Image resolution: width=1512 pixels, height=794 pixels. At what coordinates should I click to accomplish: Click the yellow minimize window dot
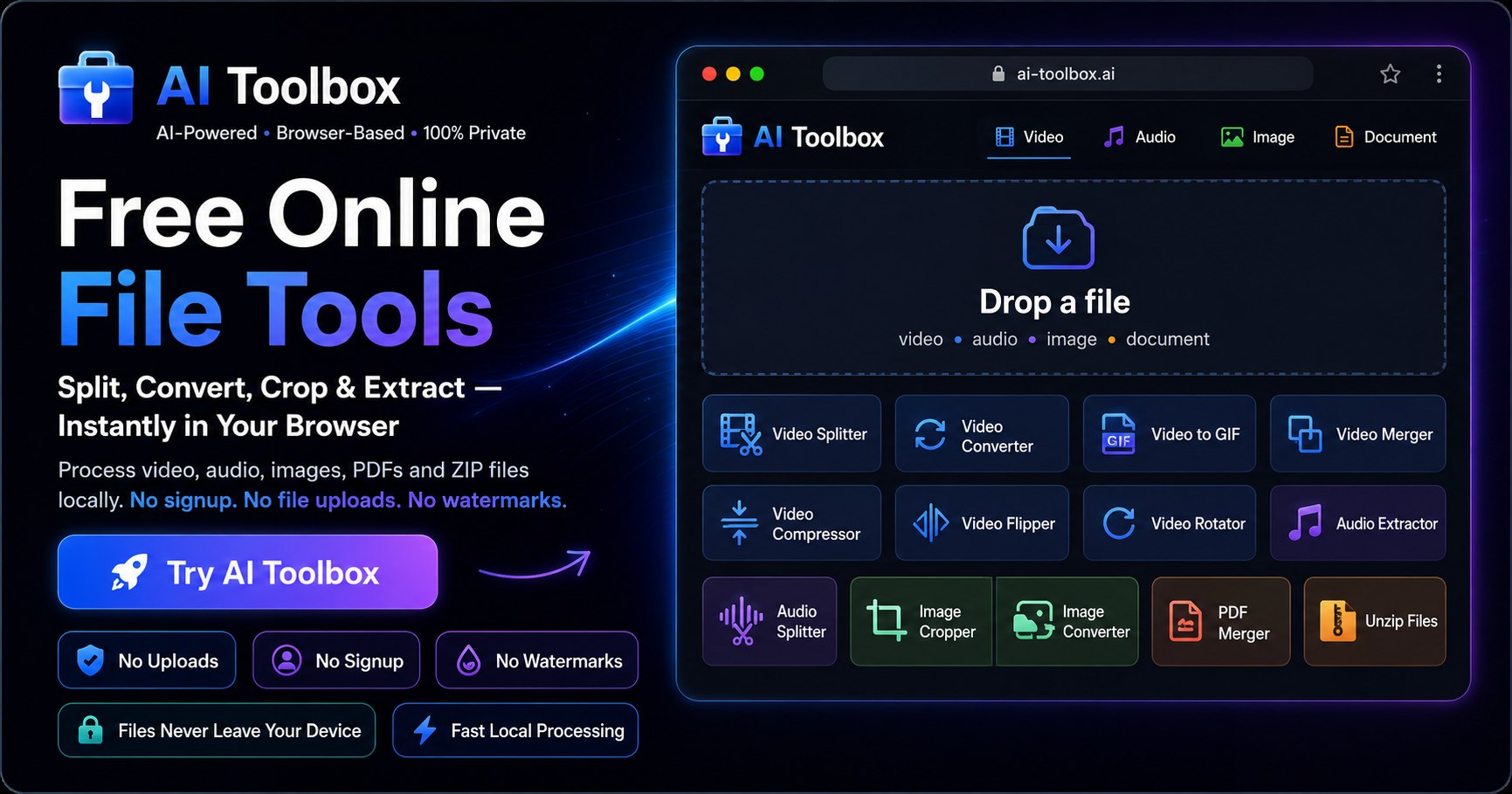click(733, 74)
